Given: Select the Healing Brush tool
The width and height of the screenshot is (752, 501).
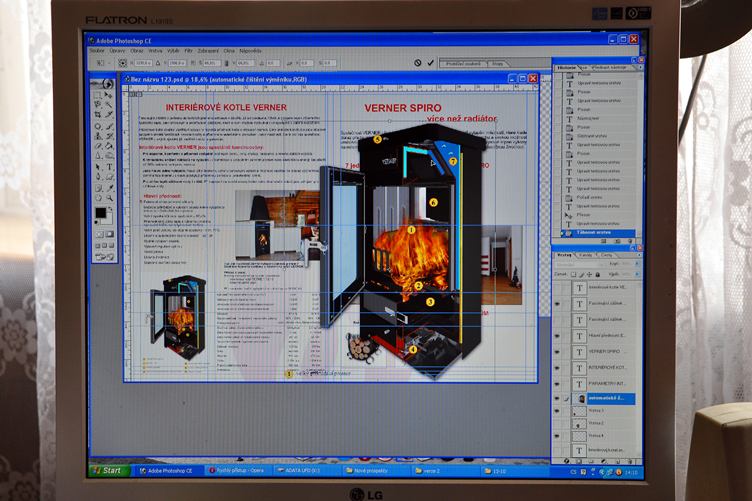Looking at the screenshot, I should click(x=98, y=127).
